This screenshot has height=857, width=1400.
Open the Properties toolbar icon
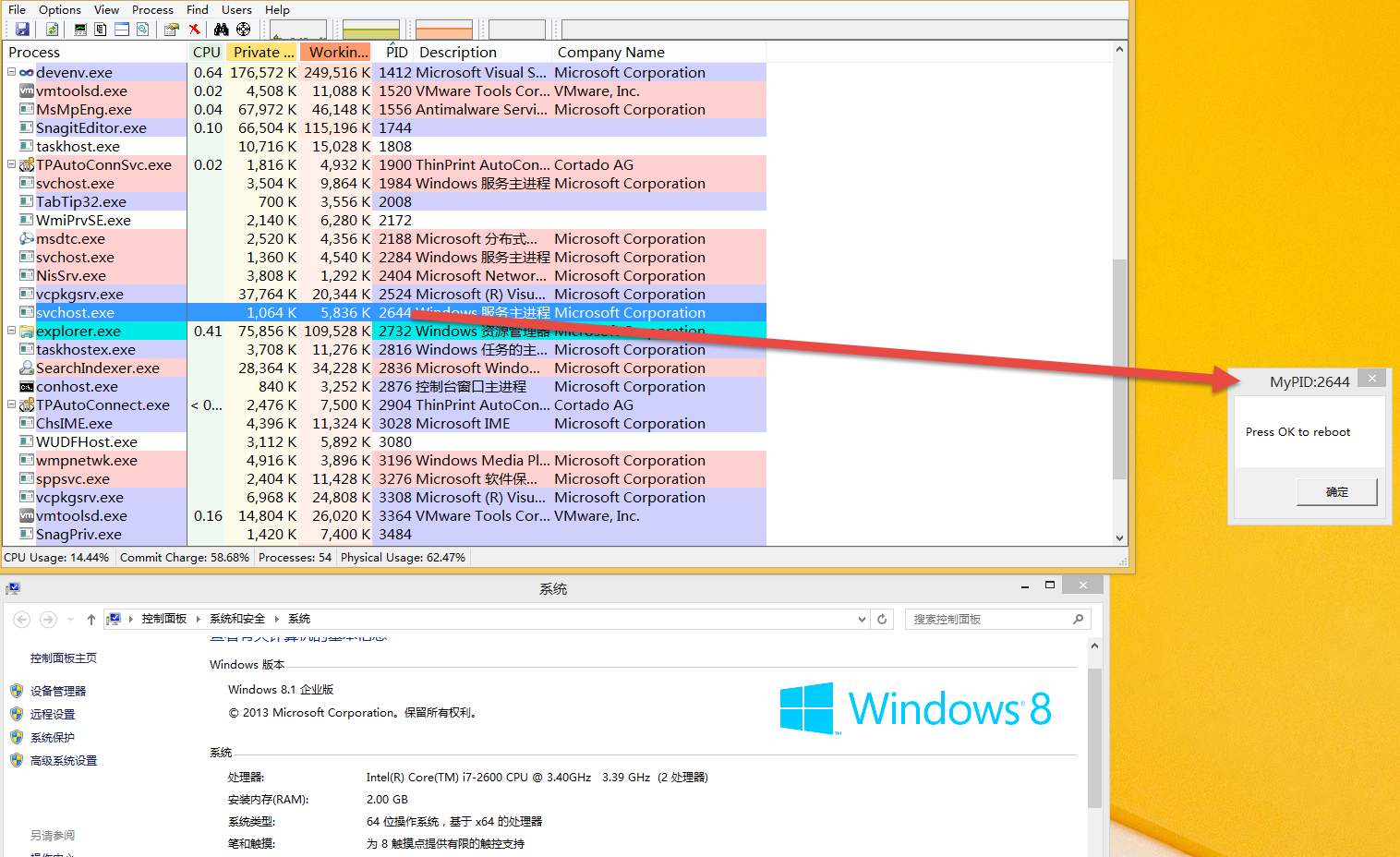click(x=171, y=30)
